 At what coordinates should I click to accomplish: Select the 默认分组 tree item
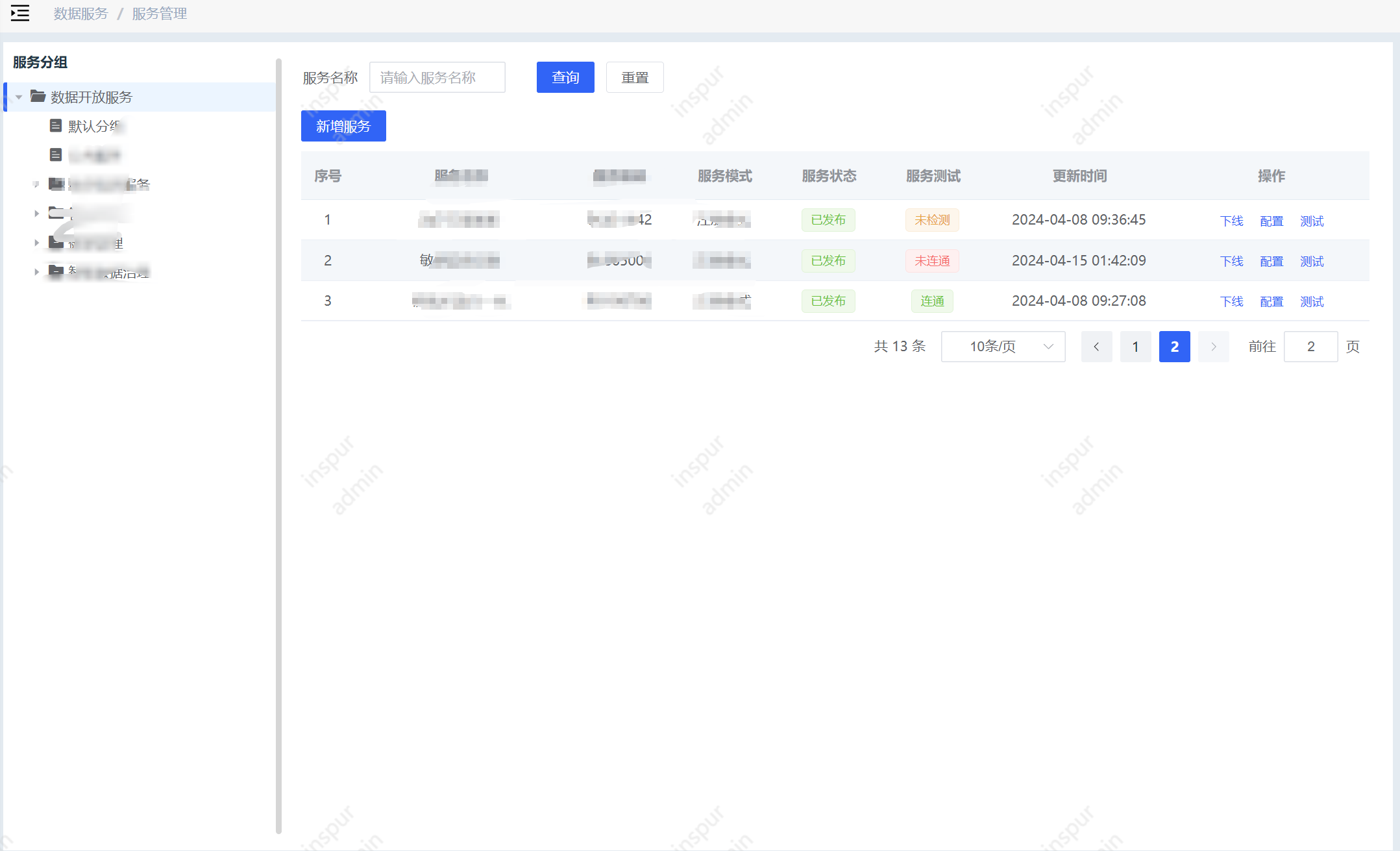[x=95, y=126]
